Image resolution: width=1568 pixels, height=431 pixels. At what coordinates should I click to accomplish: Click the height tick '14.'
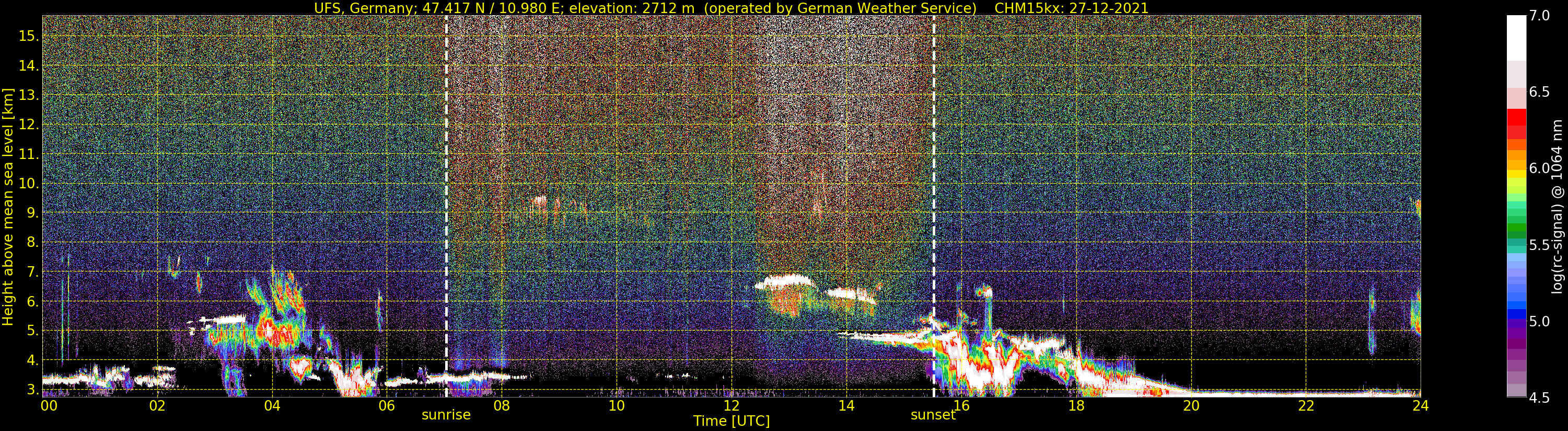click(x=29, y=66)
